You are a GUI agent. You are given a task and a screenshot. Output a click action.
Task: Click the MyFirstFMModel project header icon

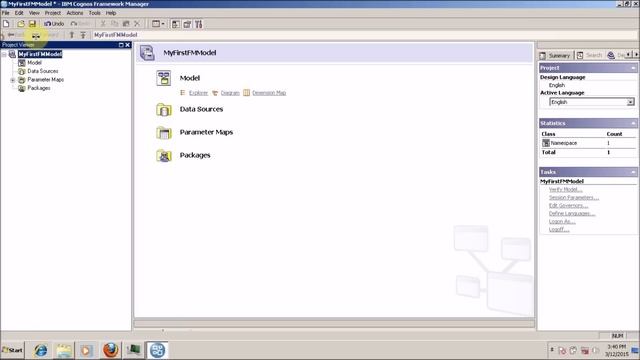click(147, 53)
